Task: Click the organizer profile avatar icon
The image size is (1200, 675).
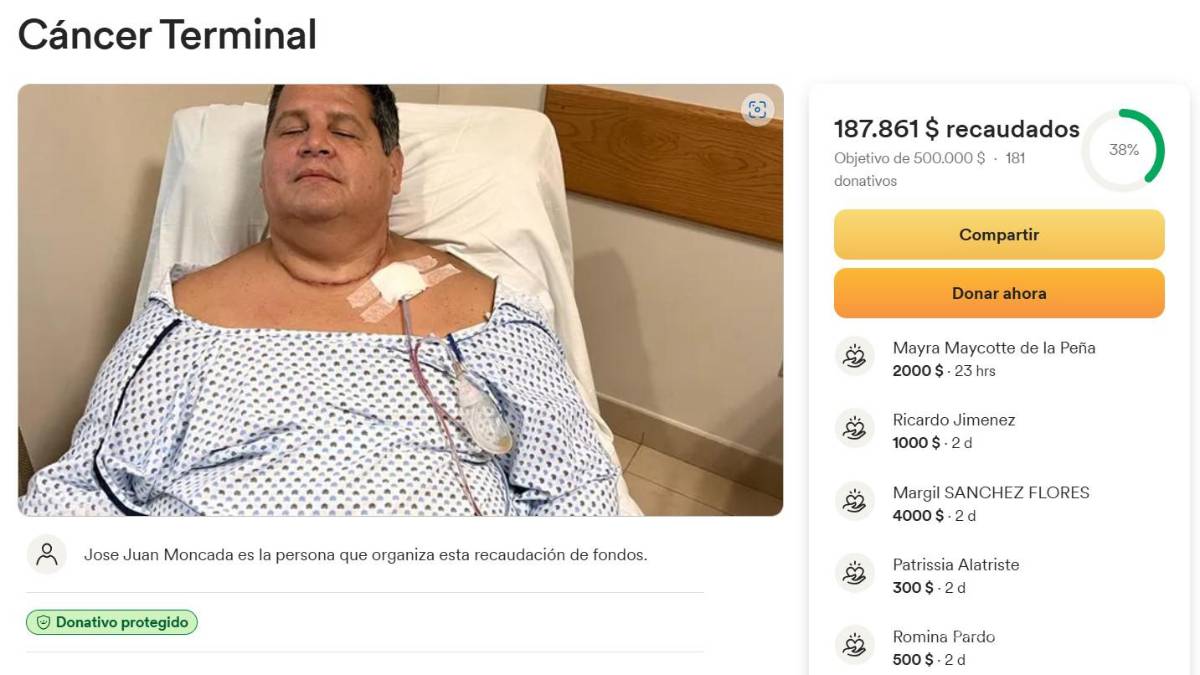Action: (x=47, y=554)
